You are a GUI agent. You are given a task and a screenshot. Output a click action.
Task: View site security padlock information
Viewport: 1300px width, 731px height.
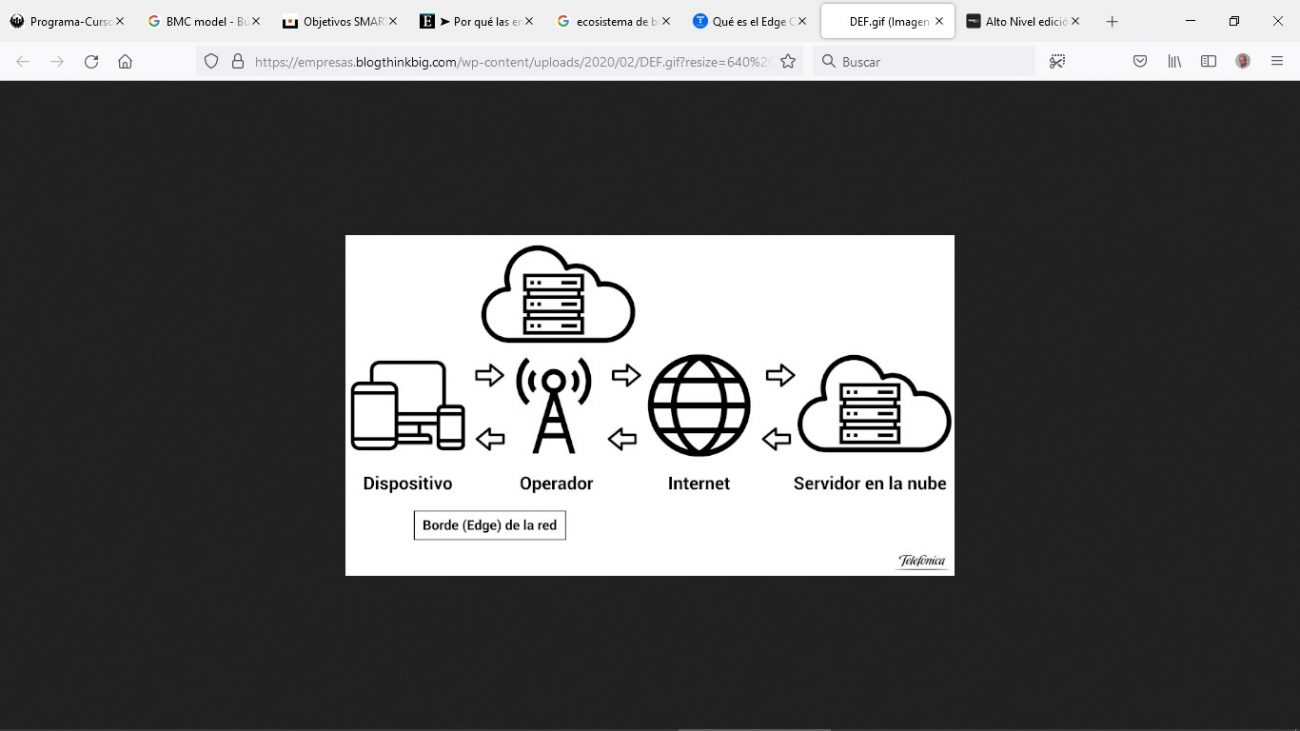tap(238, 62)
